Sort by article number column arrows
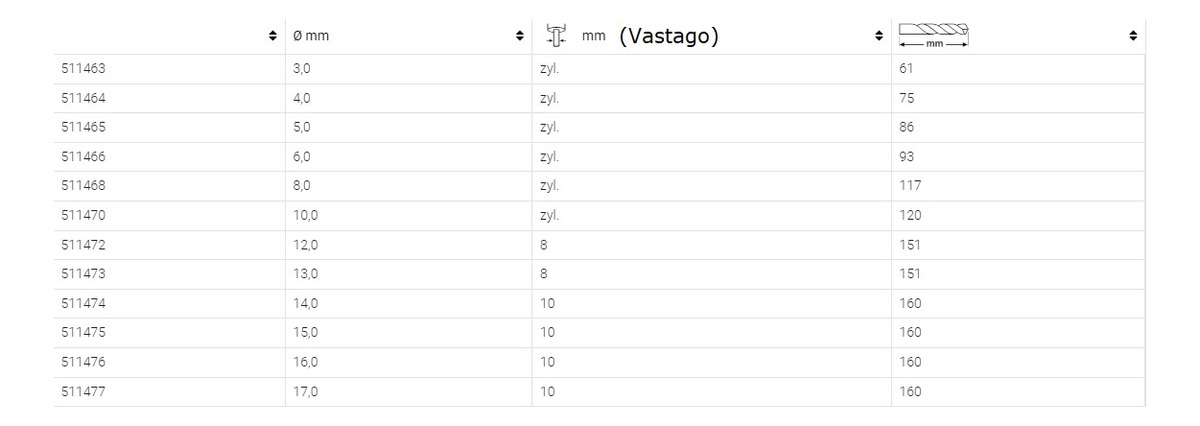The width and height of the screenshot is (1200, 426). 273,36
